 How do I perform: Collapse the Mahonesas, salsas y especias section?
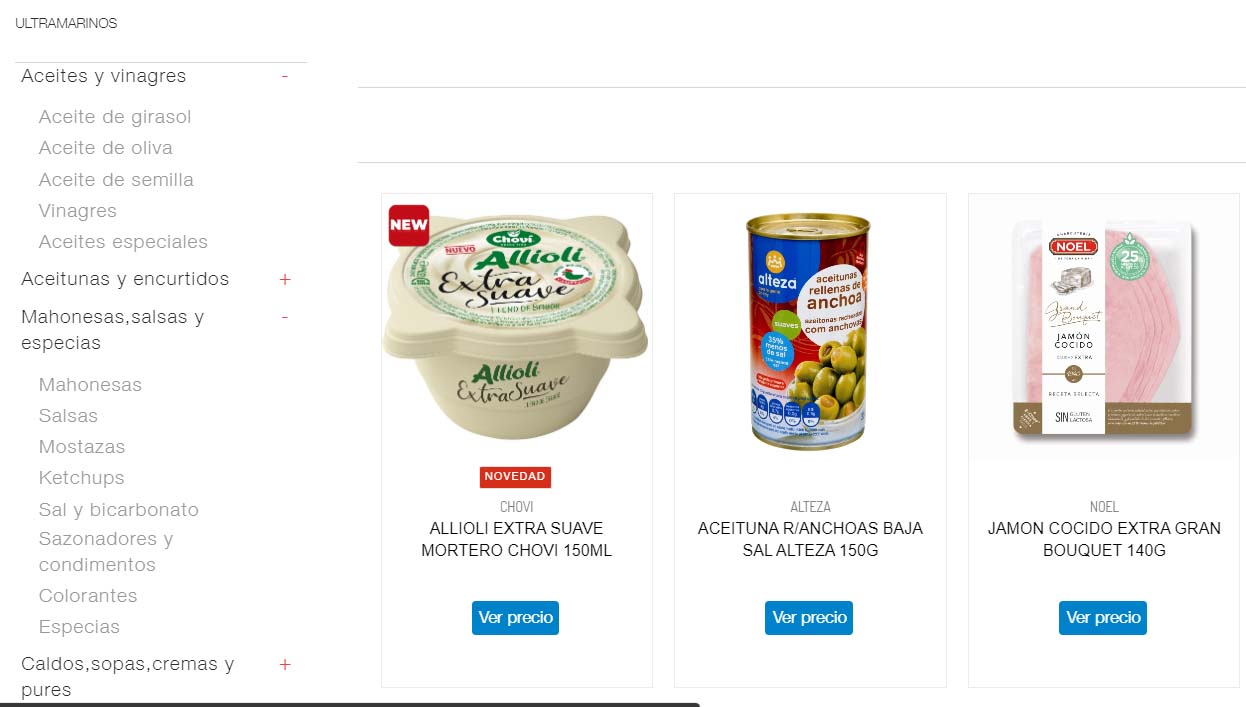(x=285, y=317)
